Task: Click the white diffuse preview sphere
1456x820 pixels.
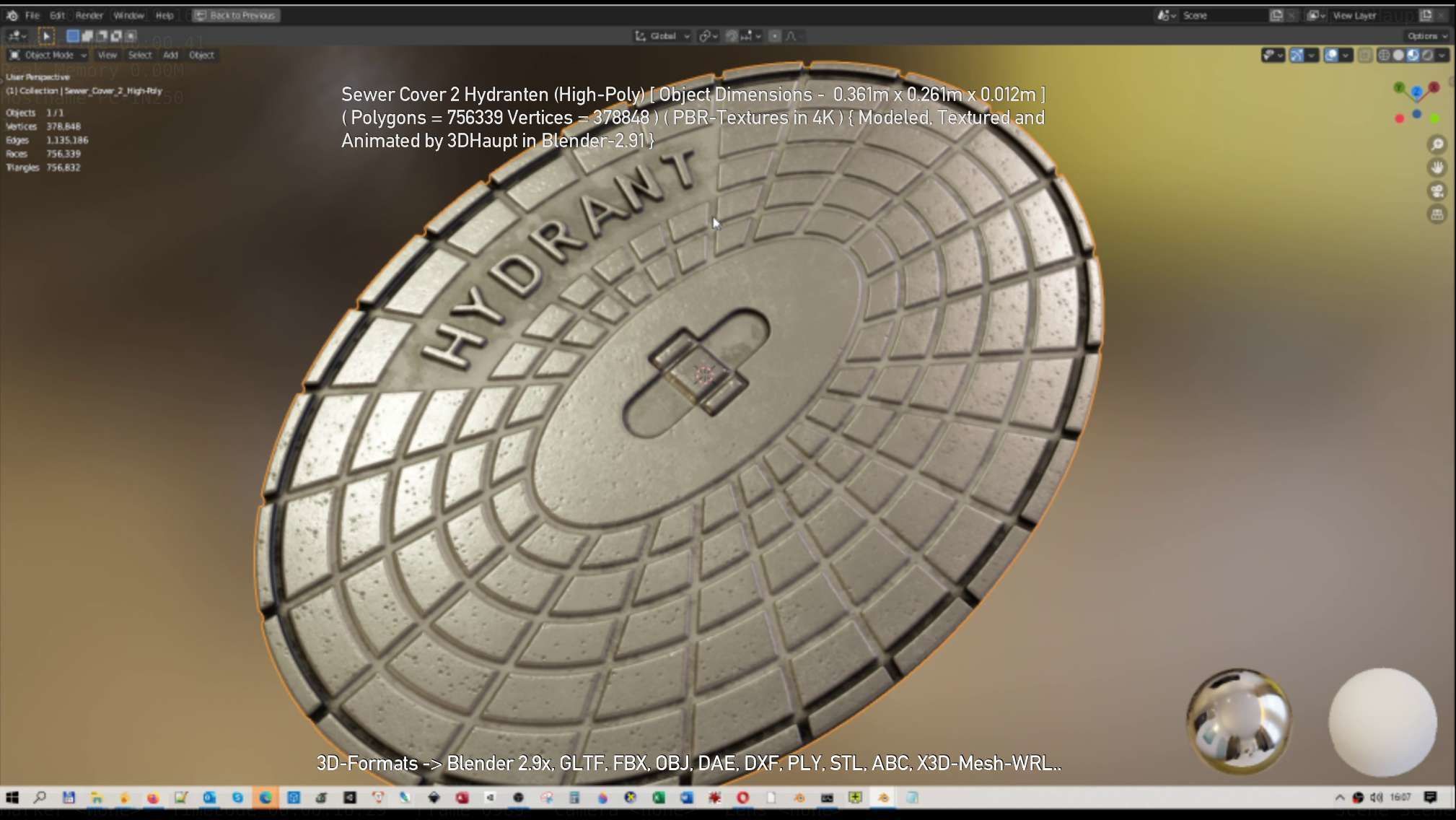Action: [1382, 721]
